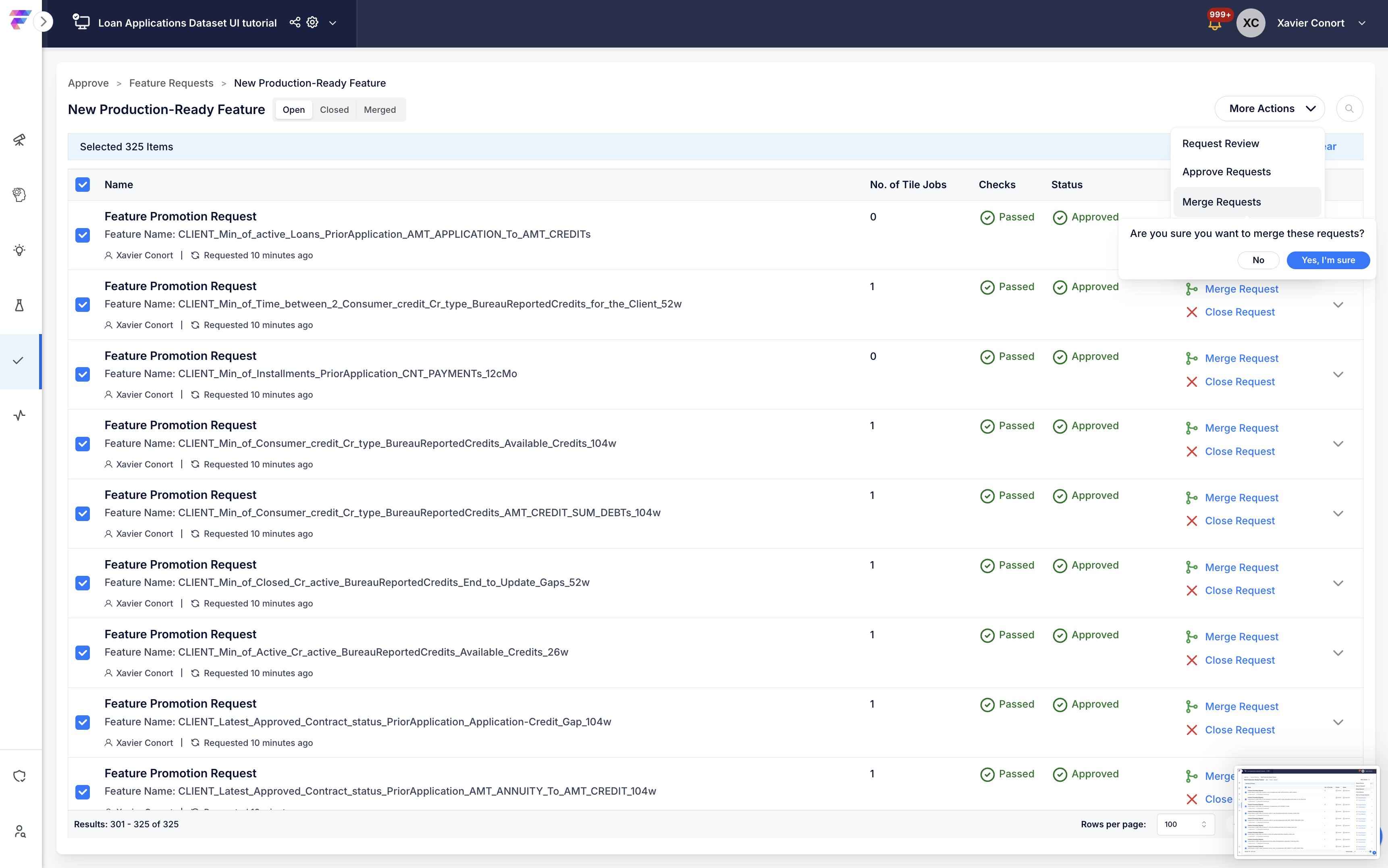Uncheck the Application-Credit_Gap_104w request checkbox
Screen dimensions: 1388x868
coord(83,722)
